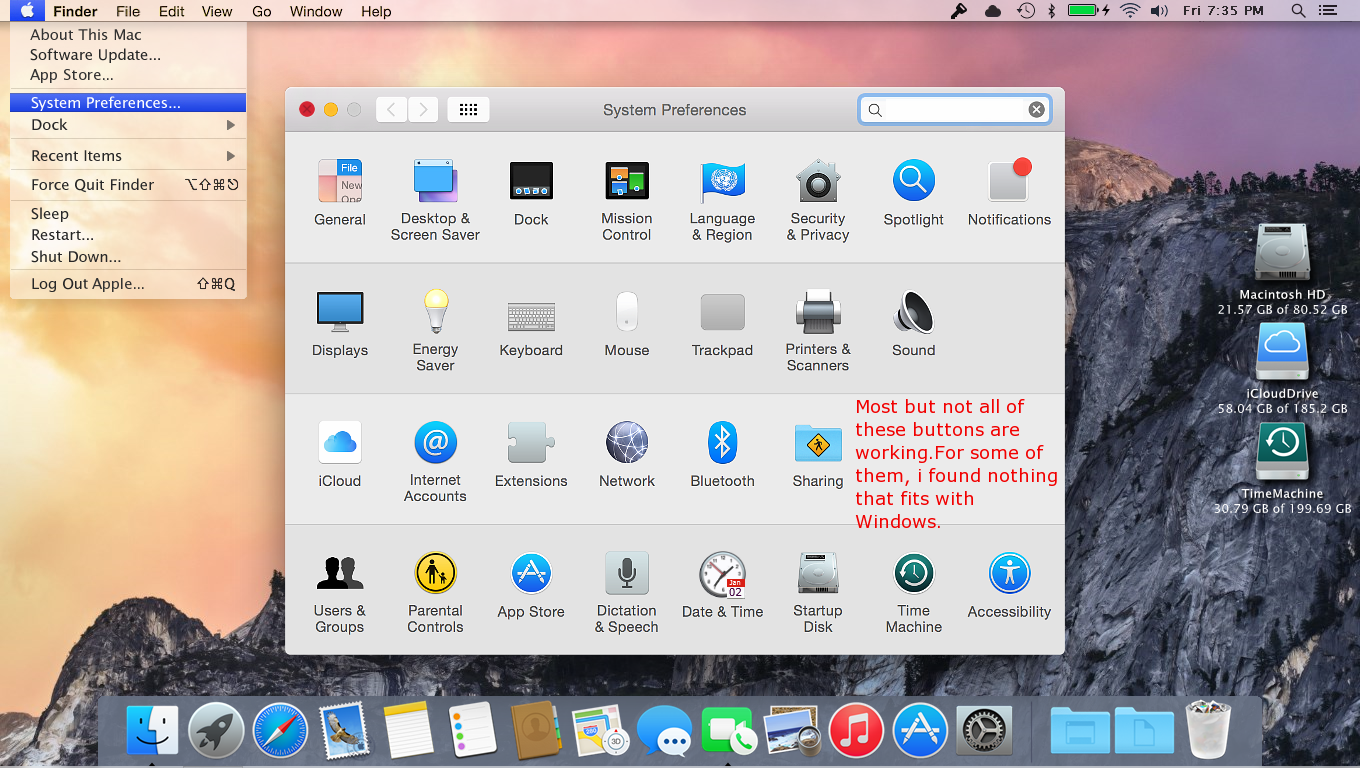This screenshot has height=768, width=1360.
Task: Launch Mission Control preferences
Action: tap(627, 200)
